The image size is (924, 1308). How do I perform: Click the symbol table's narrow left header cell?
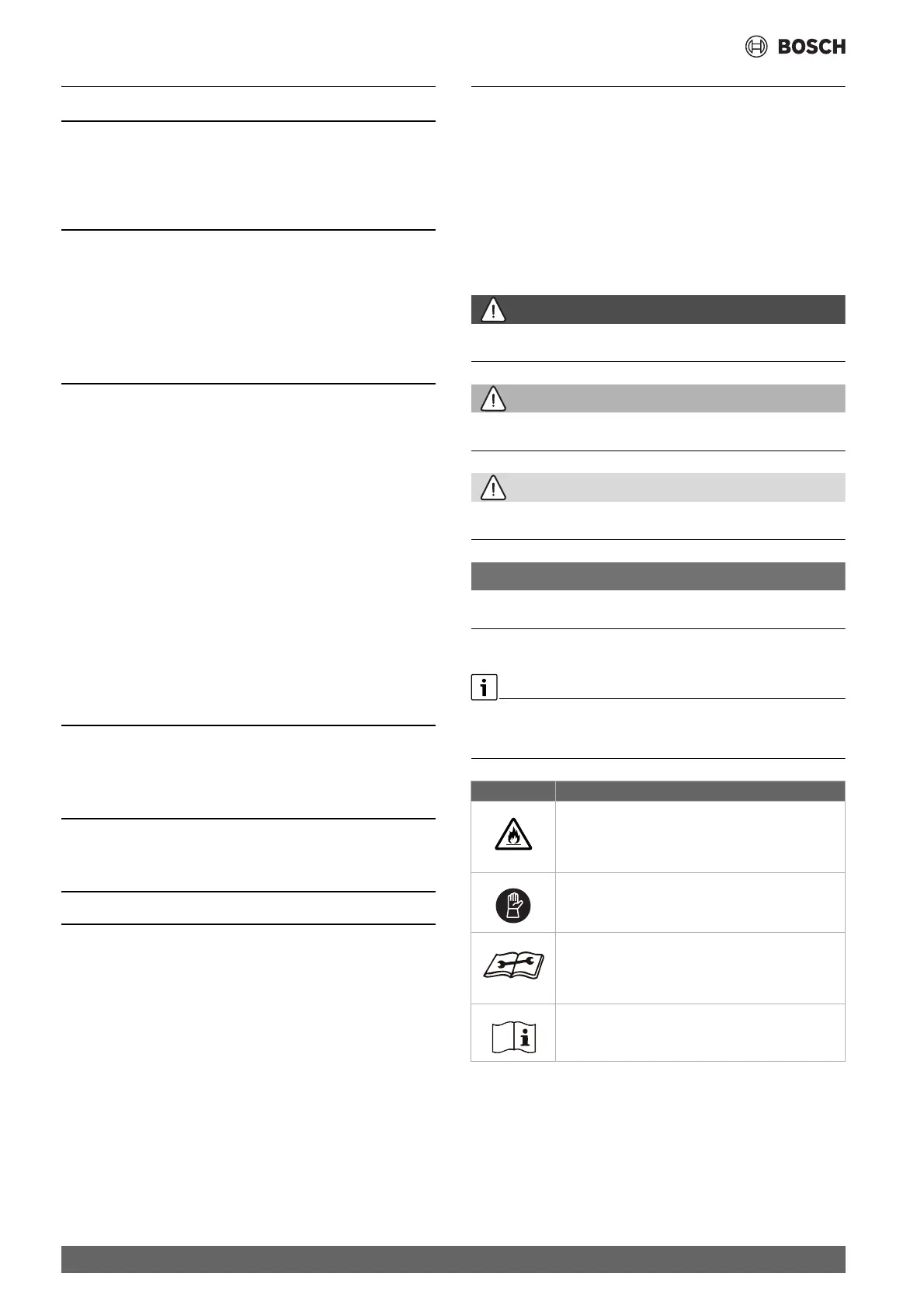coord(513,791)
